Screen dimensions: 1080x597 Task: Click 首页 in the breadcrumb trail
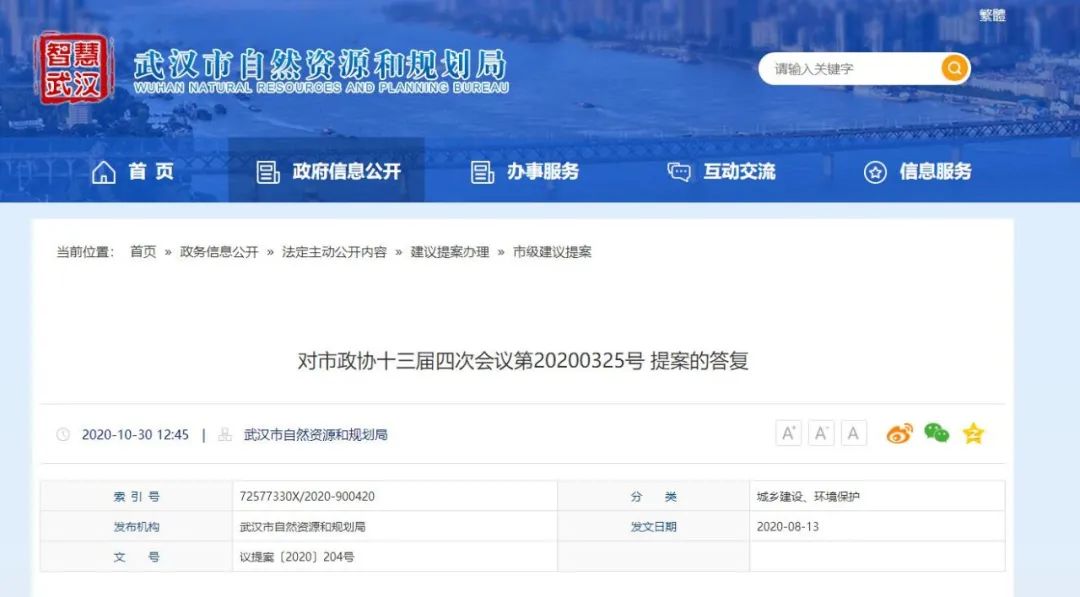point(143,252)
